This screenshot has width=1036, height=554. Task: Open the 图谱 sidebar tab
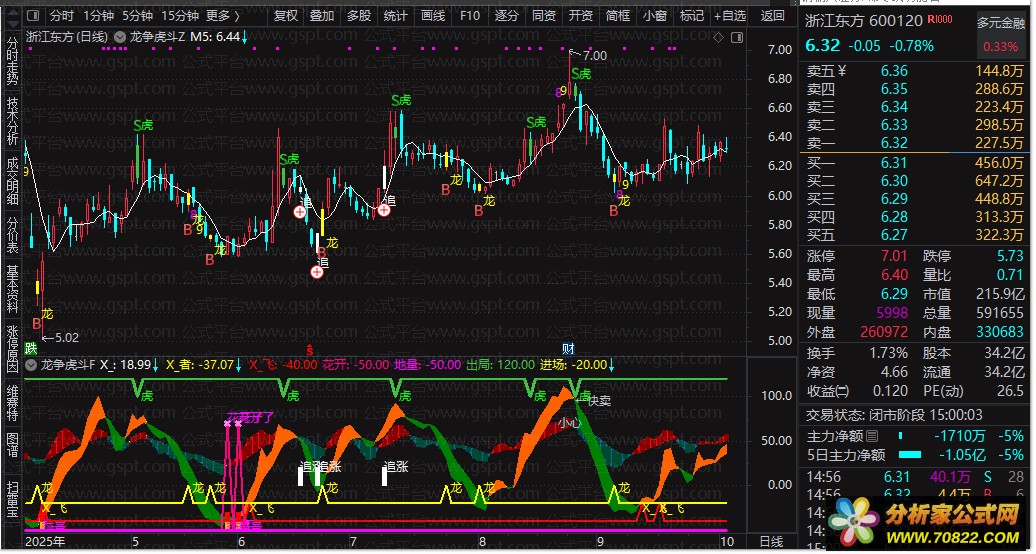coord(12,445)
